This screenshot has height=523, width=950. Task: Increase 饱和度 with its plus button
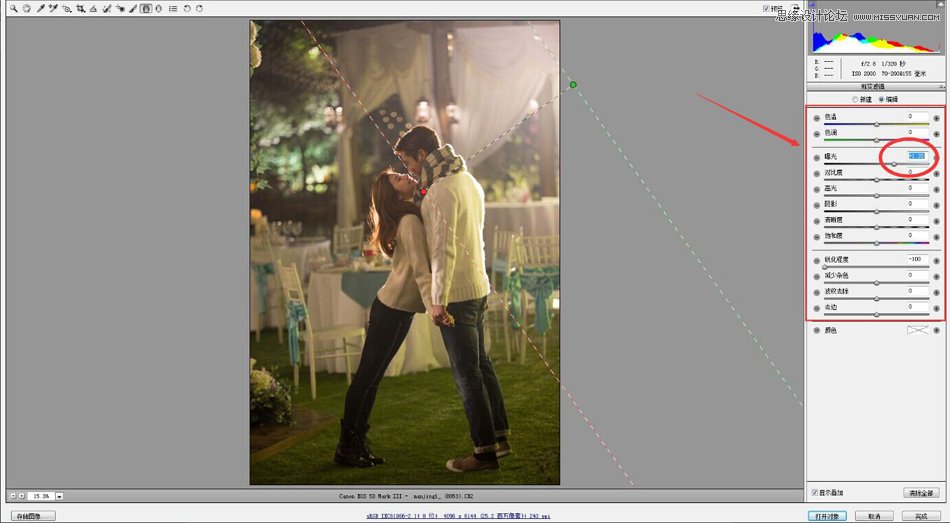[x=937, y=236]
